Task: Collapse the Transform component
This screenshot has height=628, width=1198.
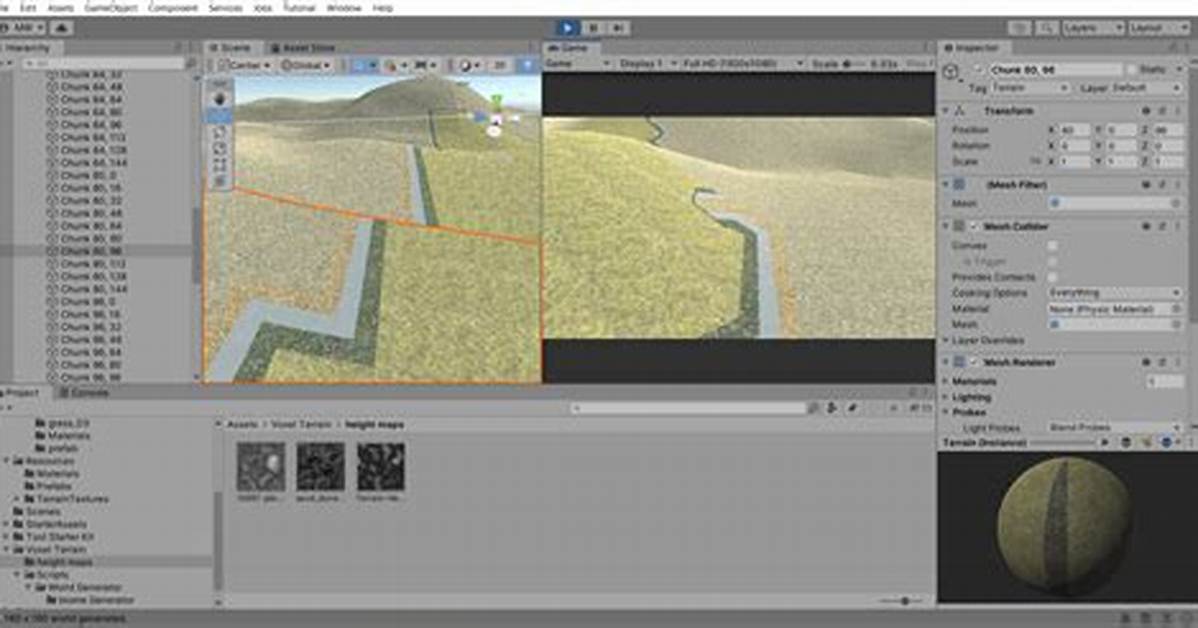Action: pyautogui.click(x=947, y=112)
